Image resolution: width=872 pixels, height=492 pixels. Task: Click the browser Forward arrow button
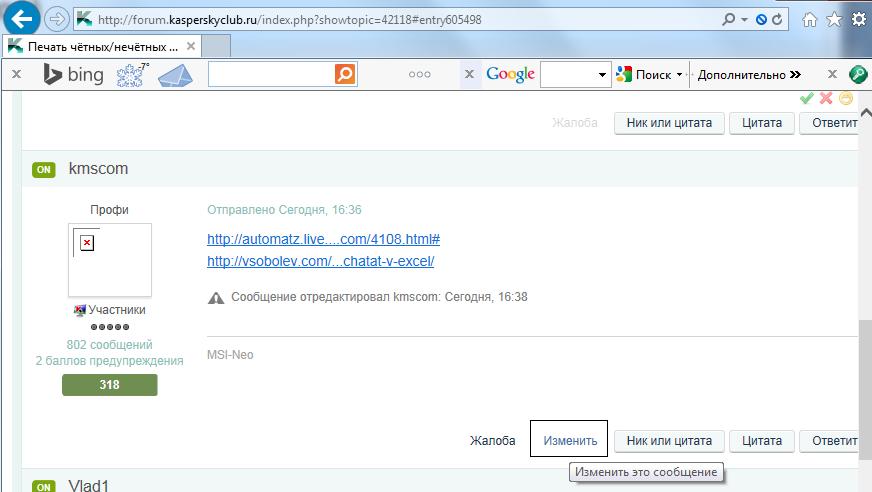click(56, 19)
